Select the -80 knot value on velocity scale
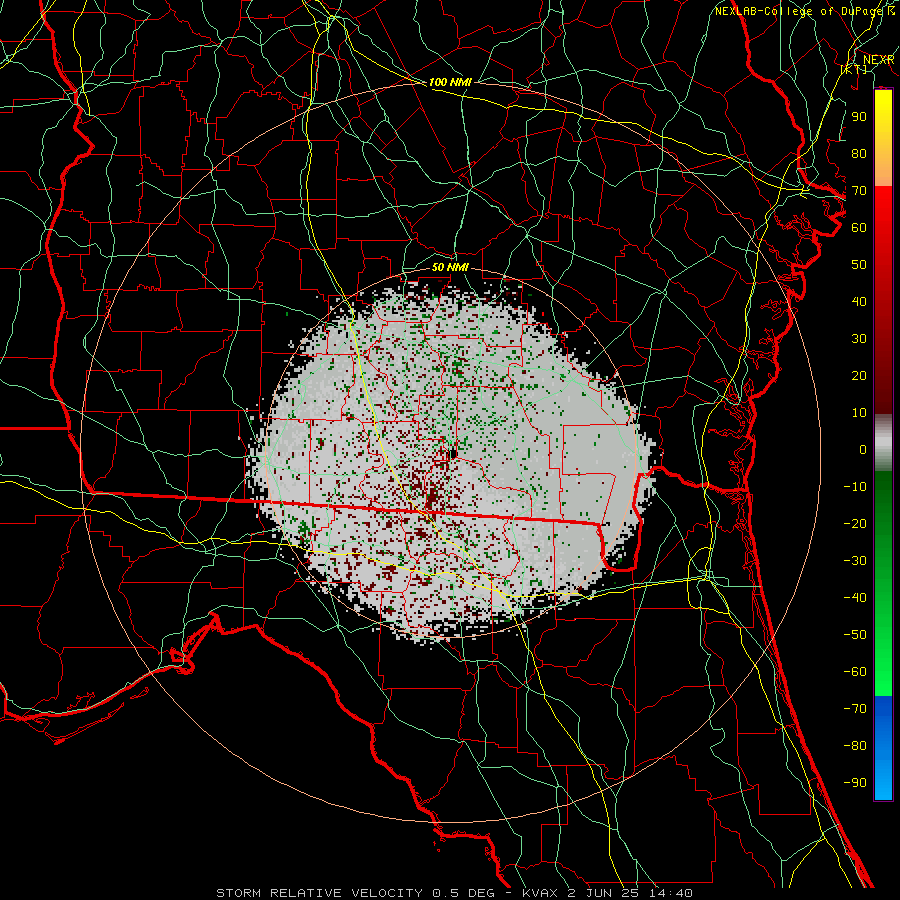 click(855, 746)
